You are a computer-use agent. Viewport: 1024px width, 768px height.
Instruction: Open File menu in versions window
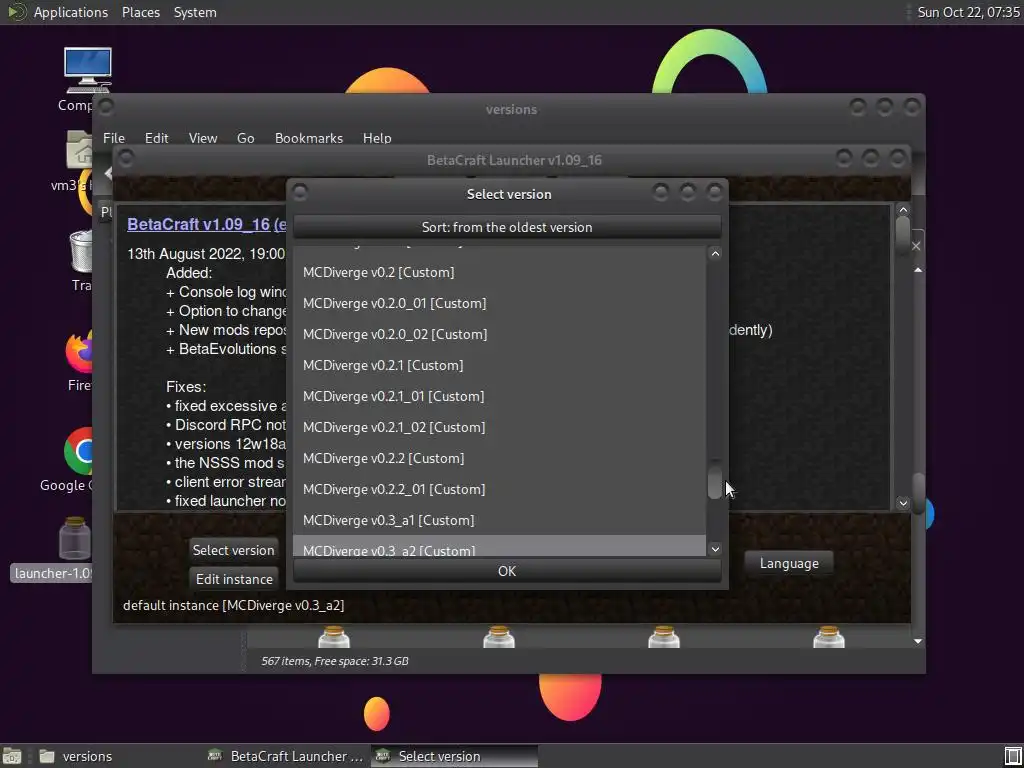[x=114, y=138]
